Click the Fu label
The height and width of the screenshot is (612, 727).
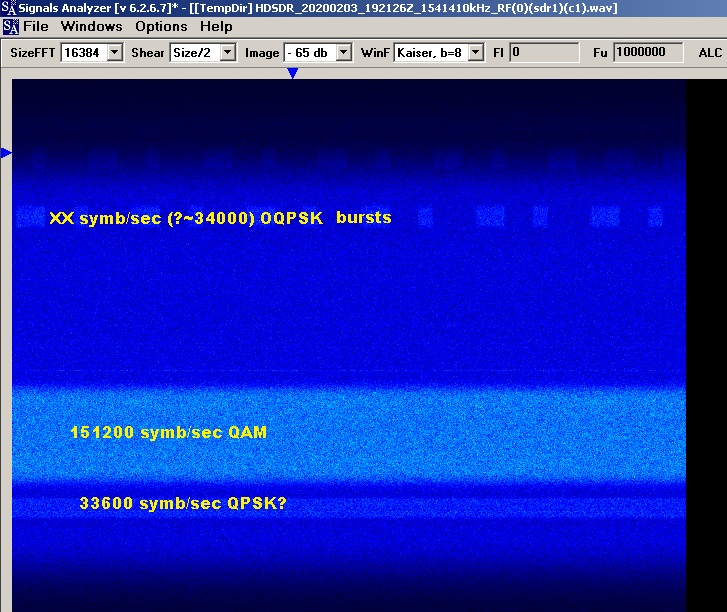click(600, 53)
